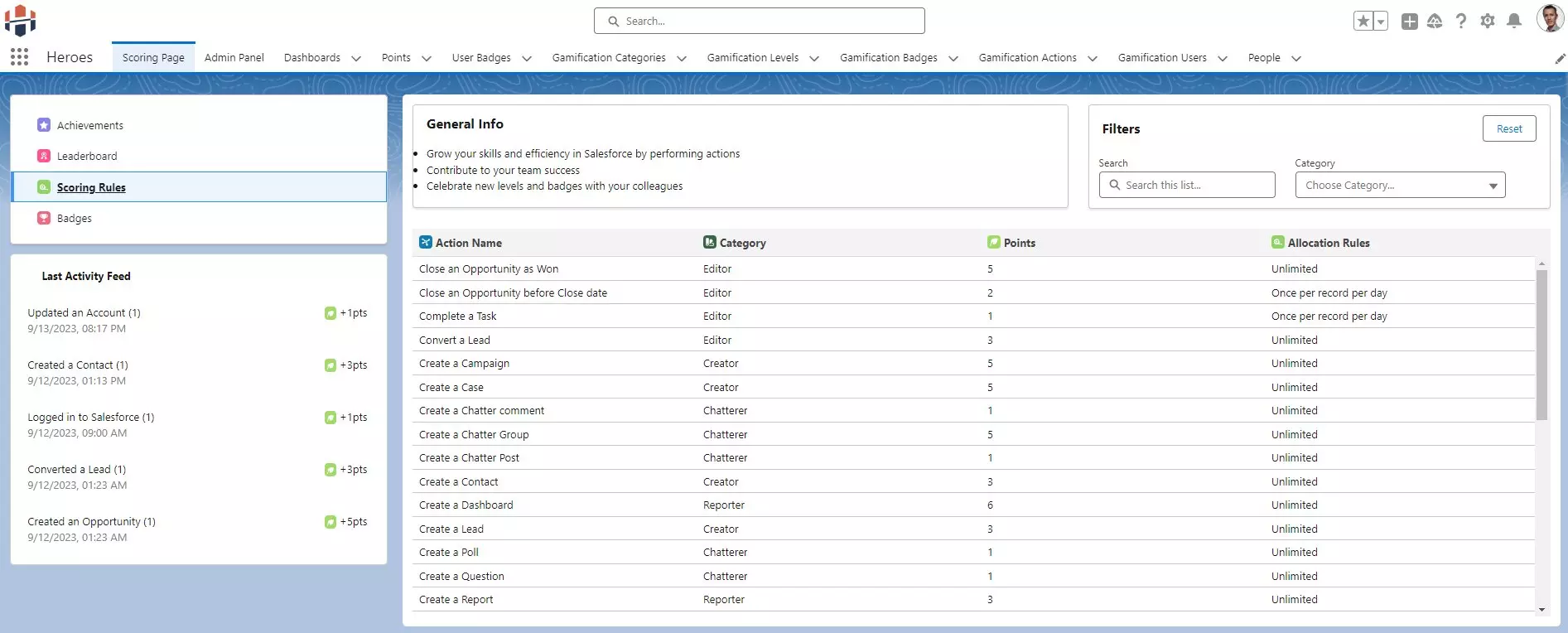Click 'Create a Poll' action name

(x=449, y=552)
